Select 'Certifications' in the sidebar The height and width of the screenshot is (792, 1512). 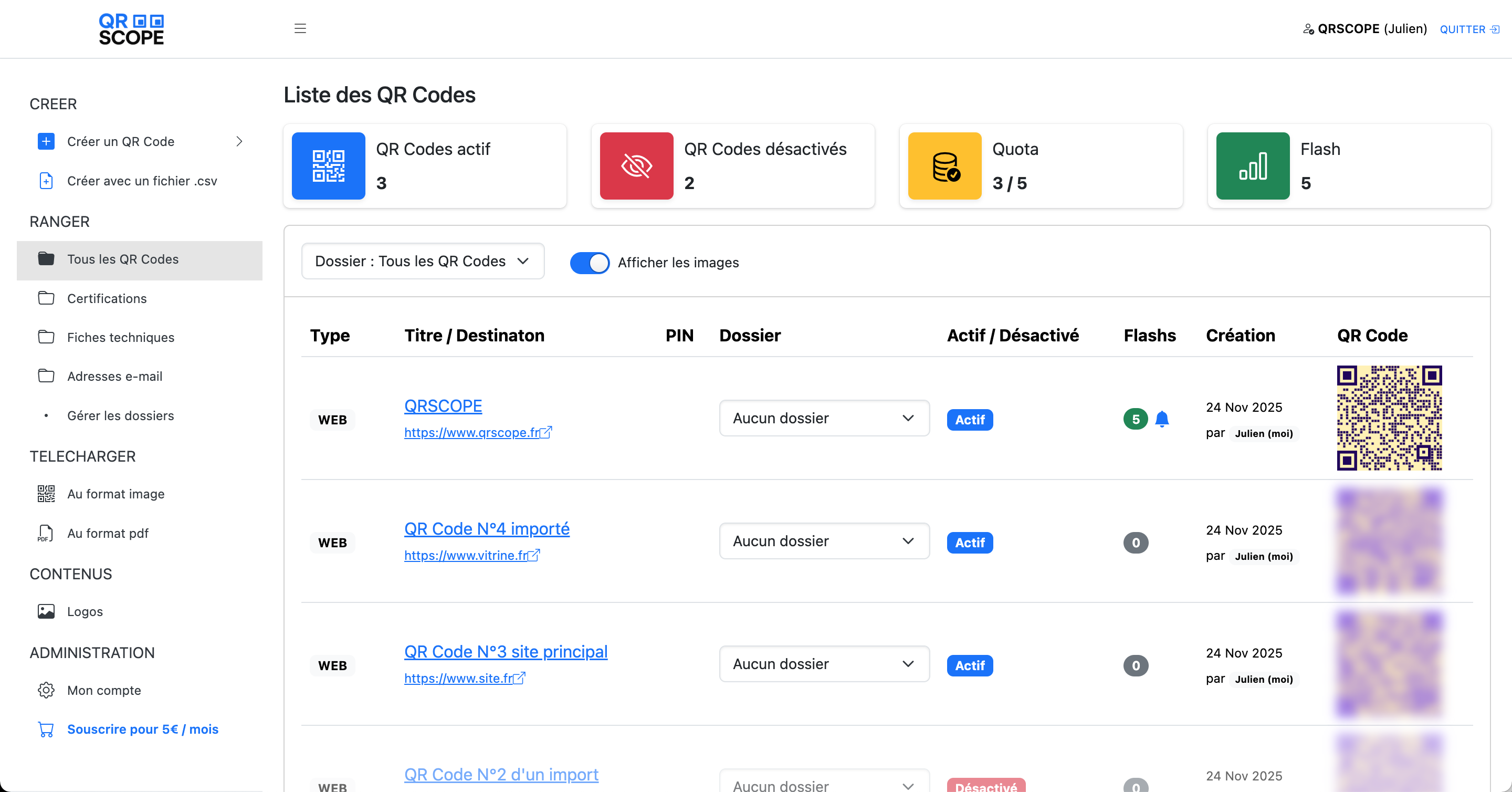pyautogui.click(x=107, y=298)
